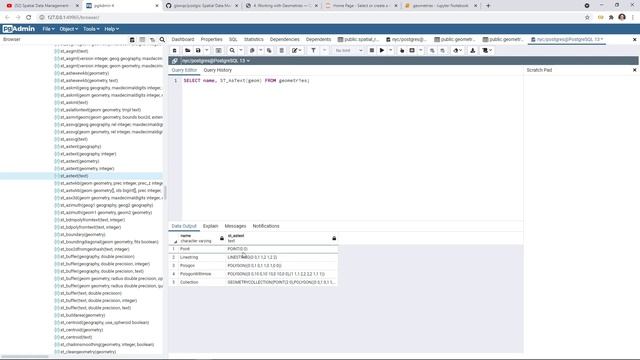640x360 pixels.
Task: Switch to the Properties tab
Action: (x=211, y=40)
